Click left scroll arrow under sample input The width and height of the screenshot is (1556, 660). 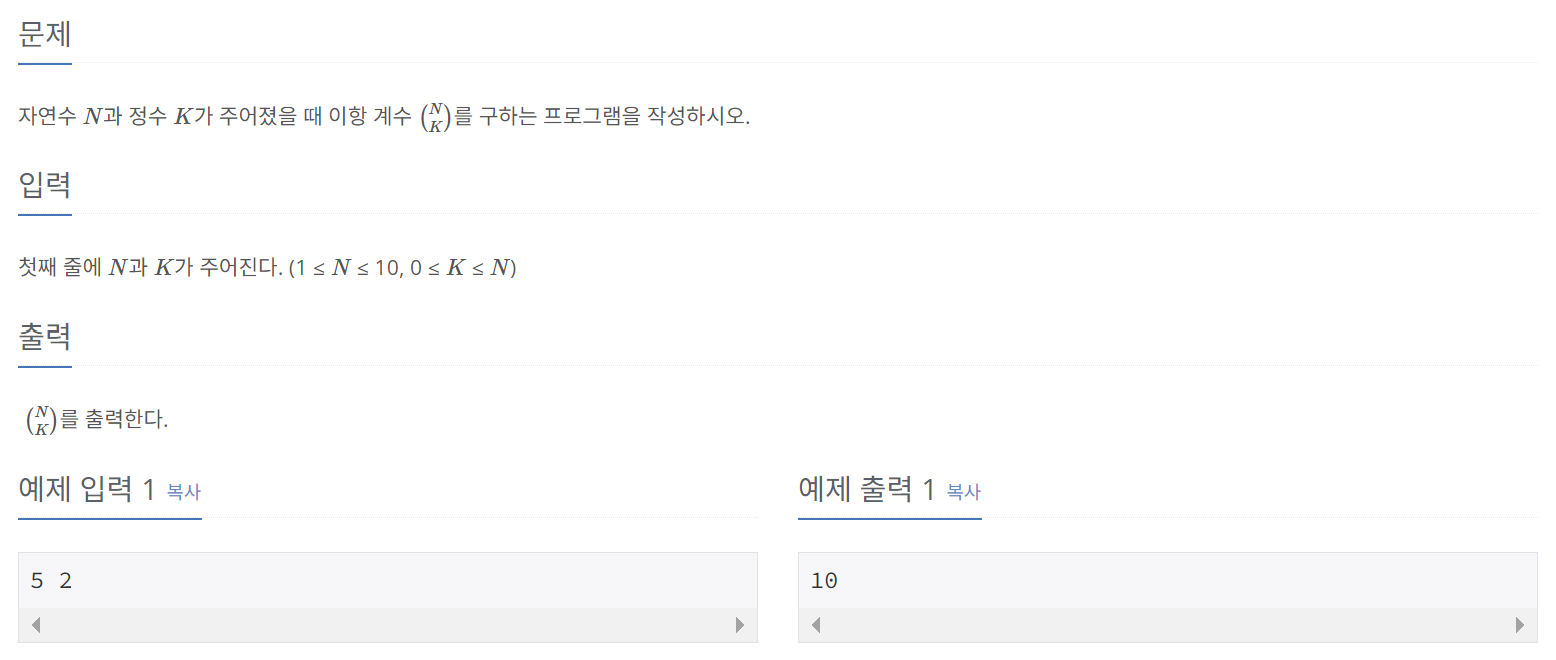pyautogui.click(x=35, y=625)
